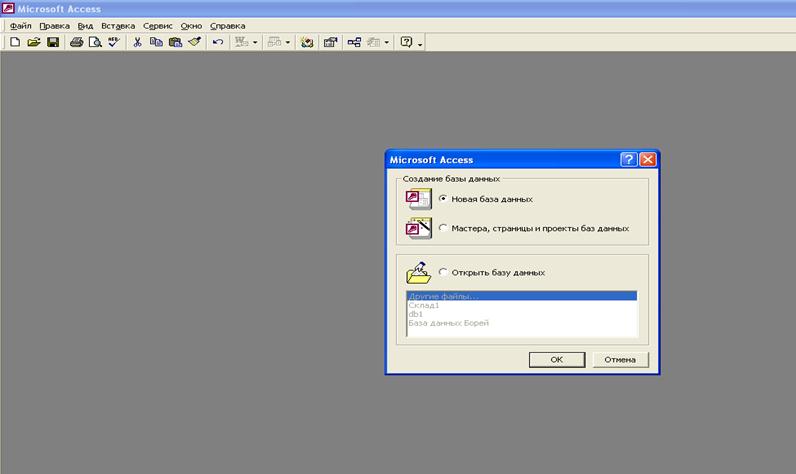
Task: Open the Вид menu
Action: coord(85,26)
